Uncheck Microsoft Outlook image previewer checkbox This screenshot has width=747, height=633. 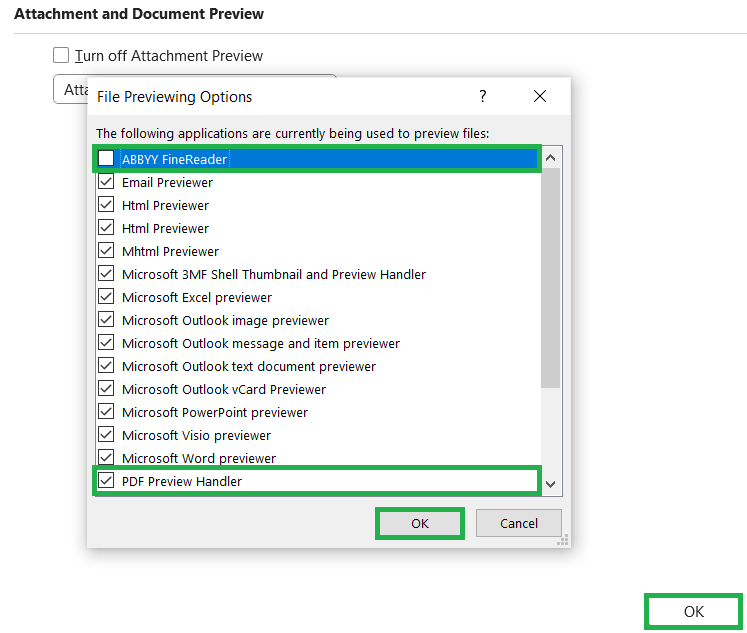pyautogui.click(x=106, y=320)
